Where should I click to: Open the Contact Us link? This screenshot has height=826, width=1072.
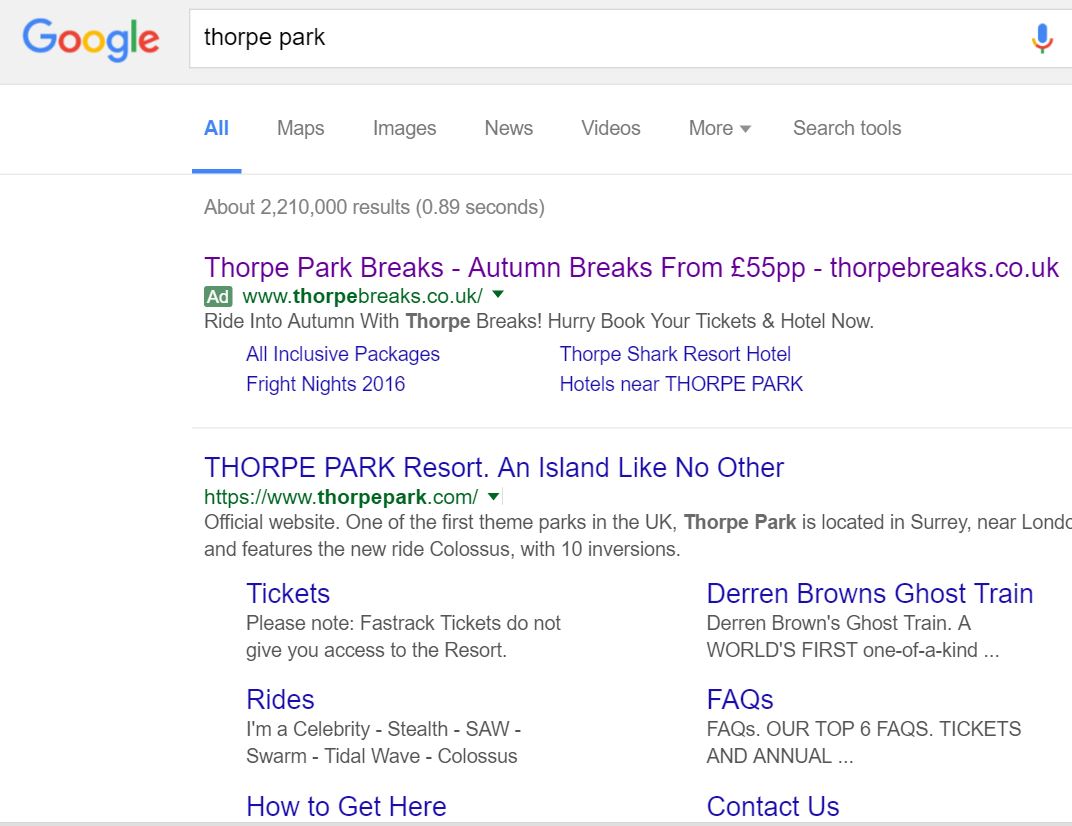coord(773,806)
